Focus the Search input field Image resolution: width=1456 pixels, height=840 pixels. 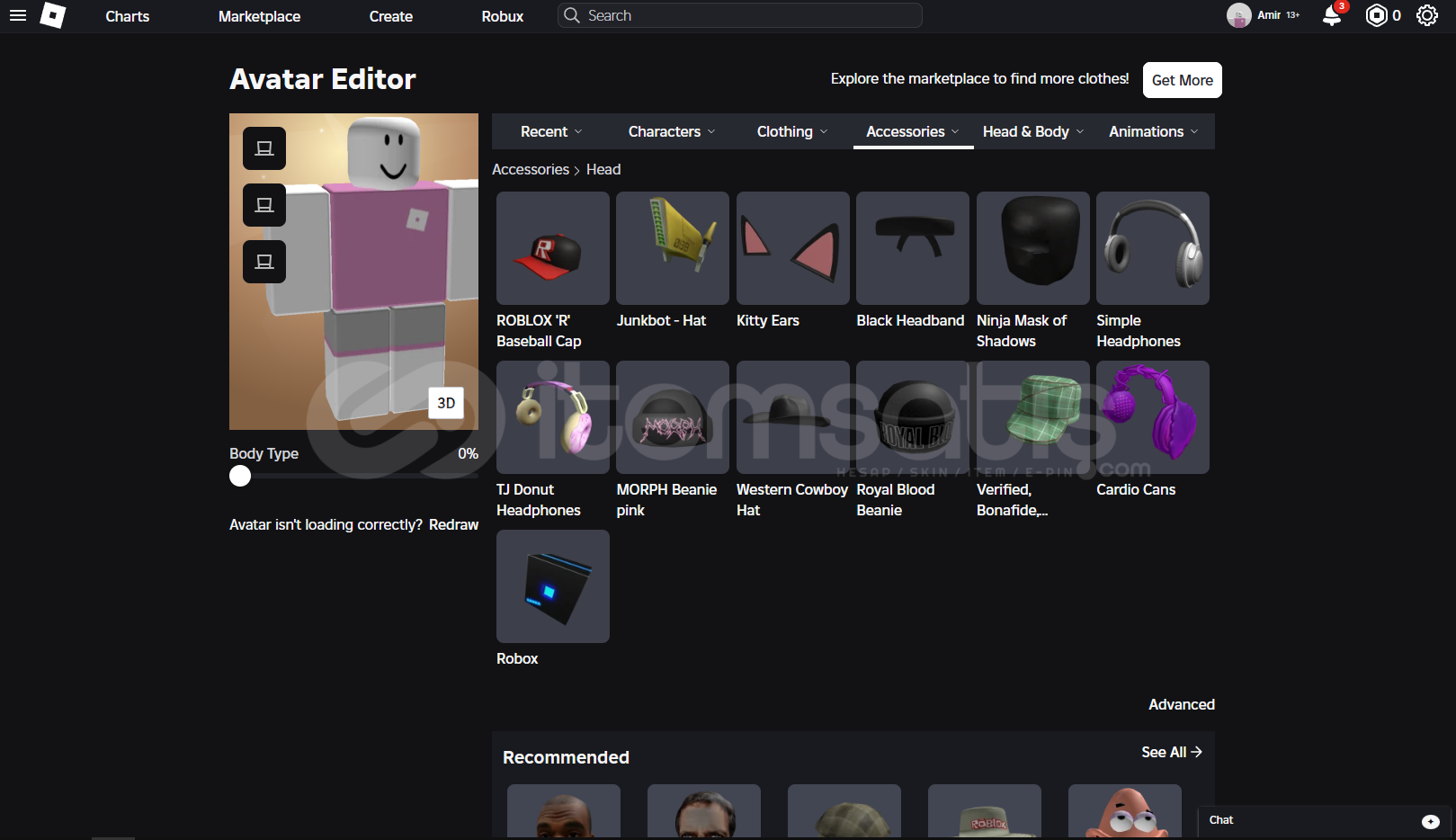[x=740, y=15]
